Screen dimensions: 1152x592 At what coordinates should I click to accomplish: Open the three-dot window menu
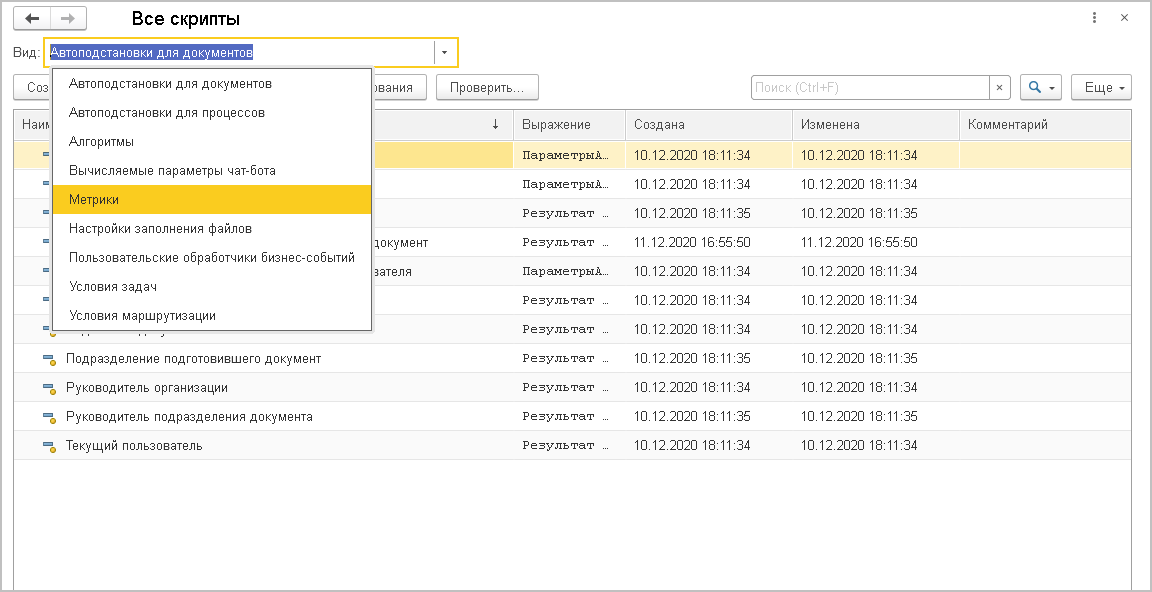[1095, 18]
